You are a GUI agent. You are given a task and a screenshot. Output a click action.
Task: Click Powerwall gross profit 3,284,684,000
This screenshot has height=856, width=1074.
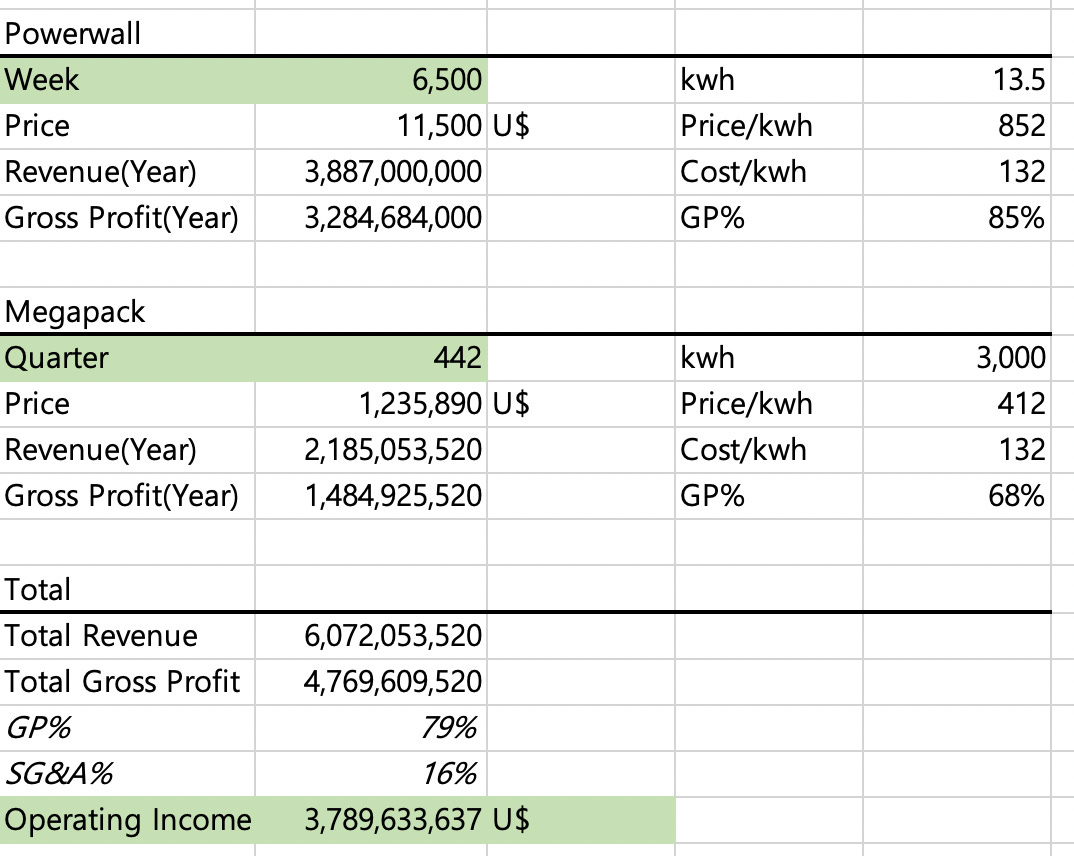[371, 218]
